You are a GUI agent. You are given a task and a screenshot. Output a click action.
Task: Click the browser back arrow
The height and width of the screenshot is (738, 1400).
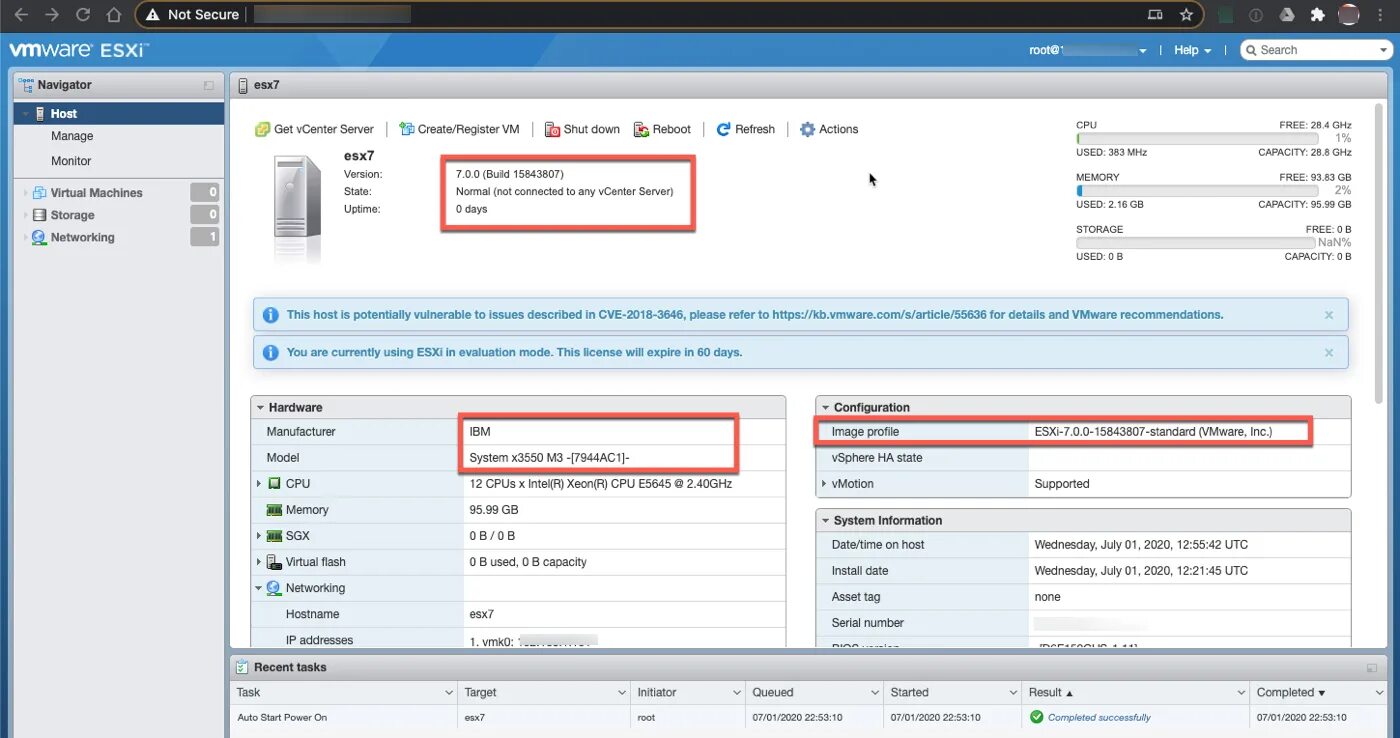coord(21,15)
